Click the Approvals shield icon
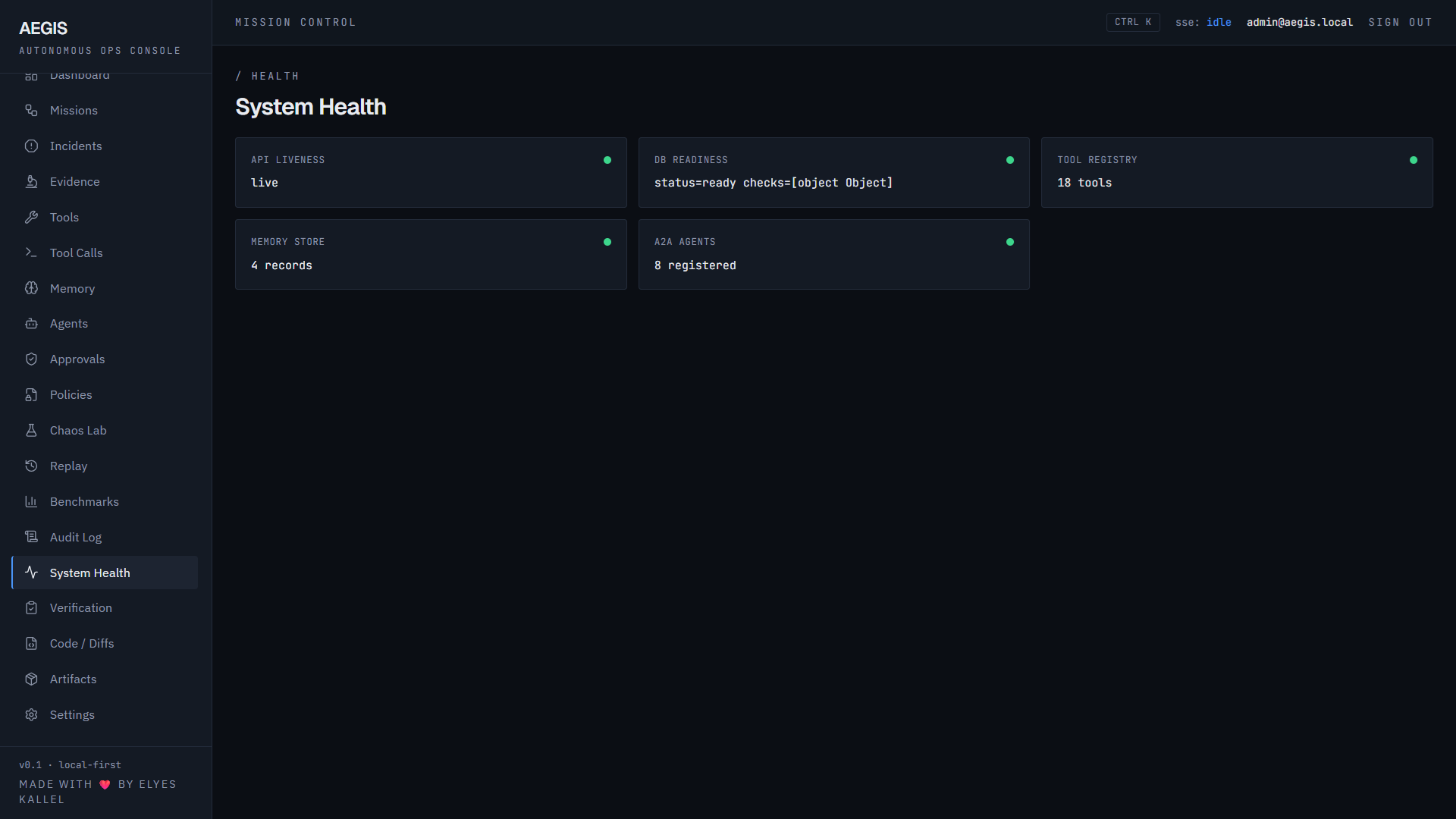1456x819 pixels. [31, 359]
